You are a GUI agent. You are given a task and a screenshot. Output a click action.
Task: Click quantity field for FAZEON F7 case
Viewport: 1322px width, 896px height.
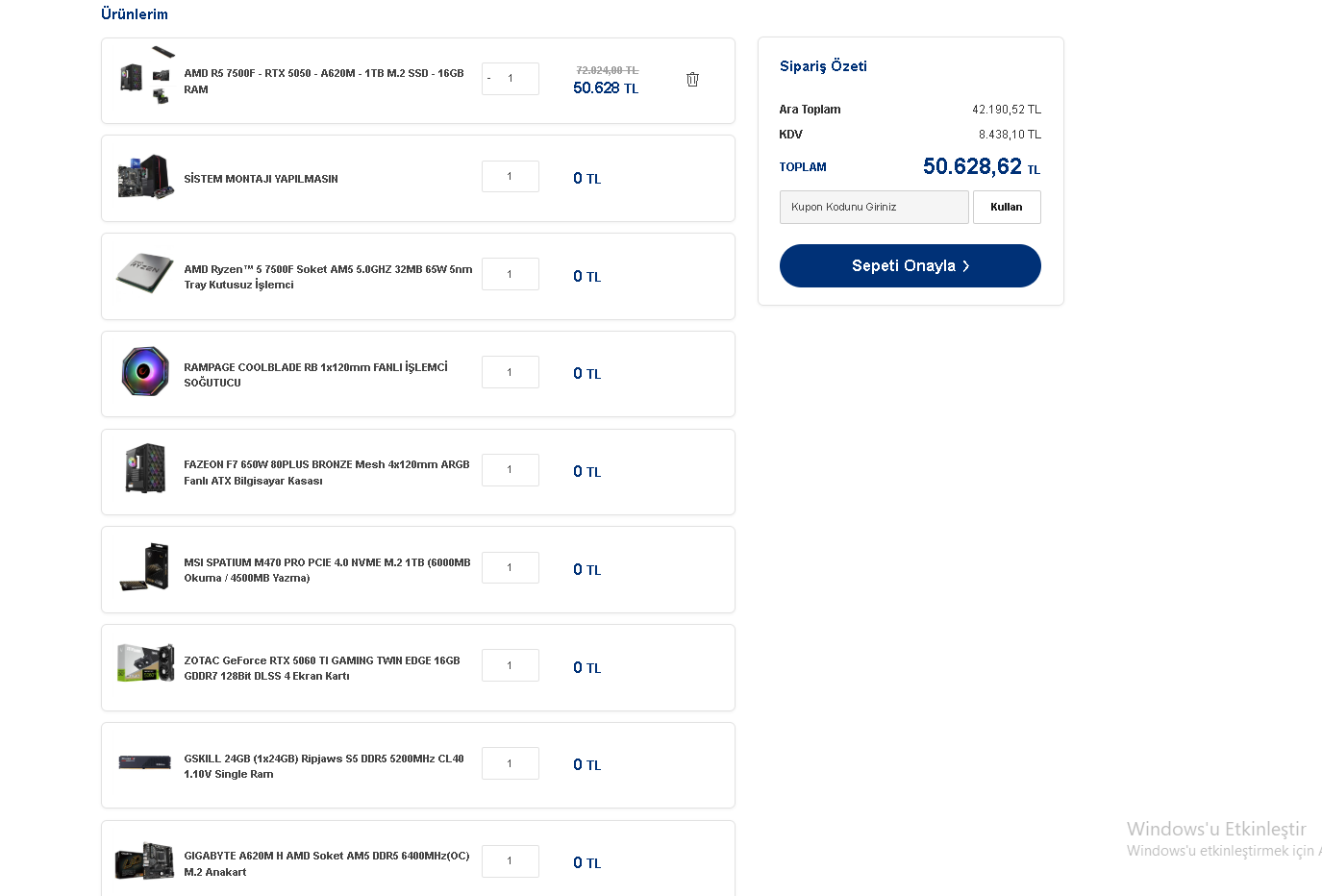510,470
